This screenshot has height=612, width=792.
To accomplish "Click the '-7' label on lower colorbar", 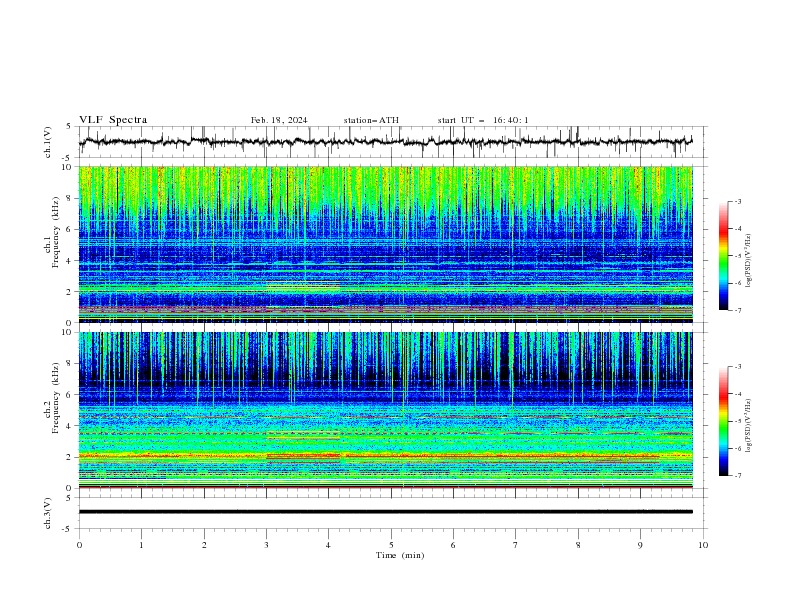I will point(737,476).
